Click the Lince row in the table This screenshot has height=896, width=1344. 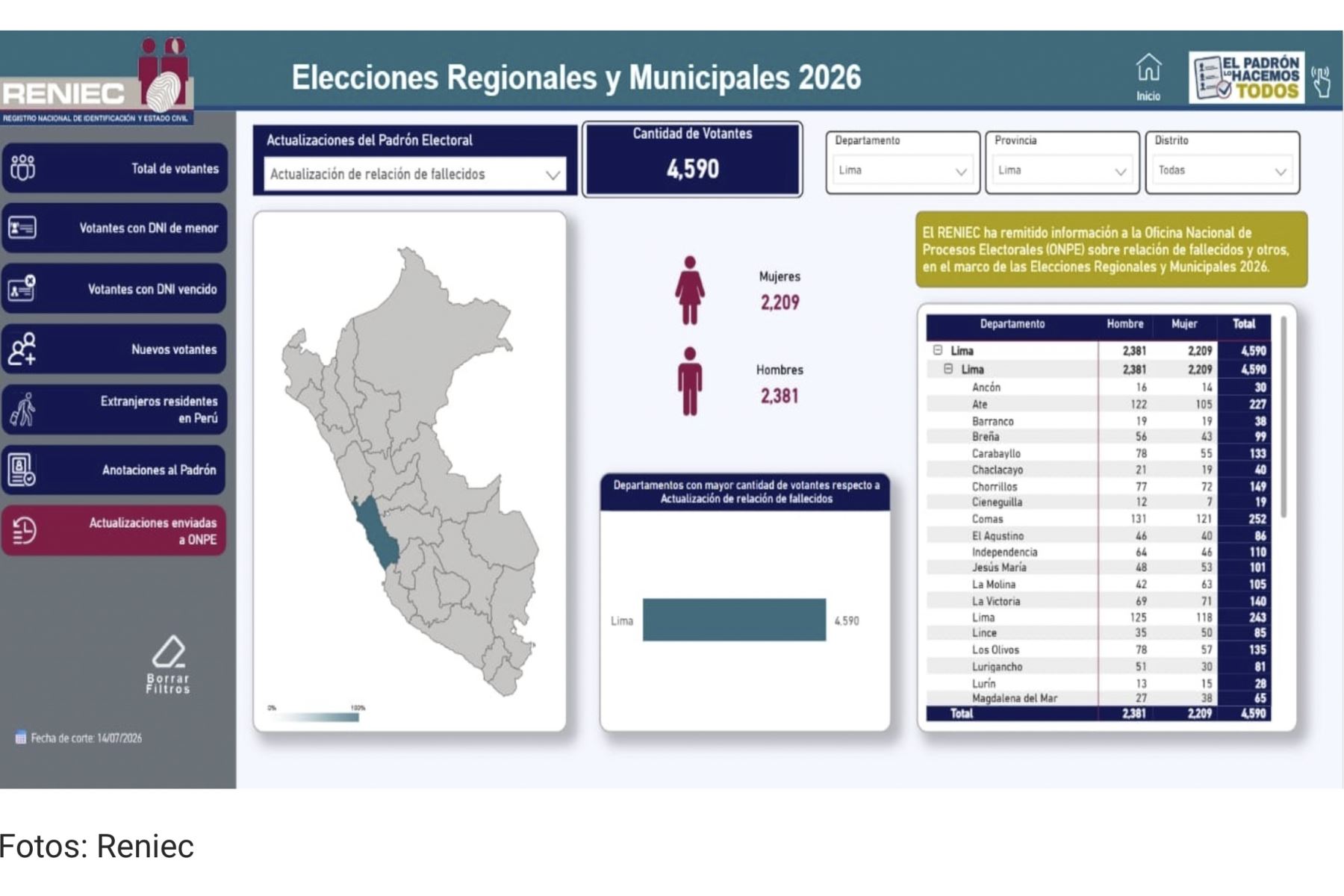coord(1098,633)
